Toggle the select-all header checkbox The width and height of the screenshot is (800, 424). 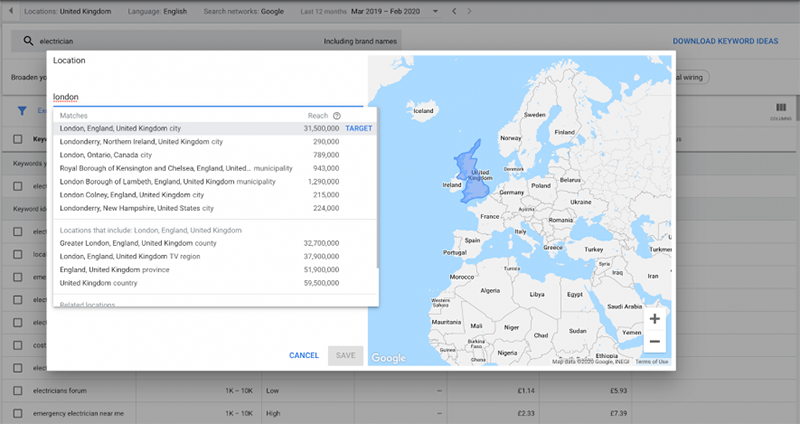(x=18, y=139)
